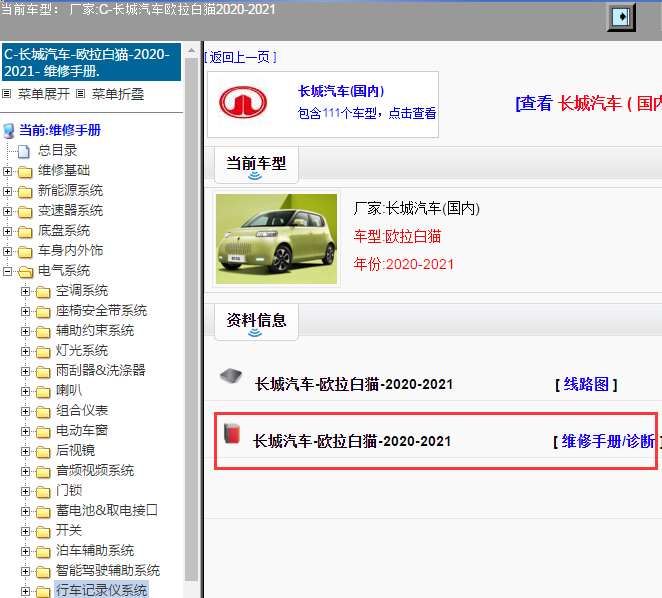
Task: Select the 音频视频系统 tree item
Action: pyautogui.click(x=95, y=470)
